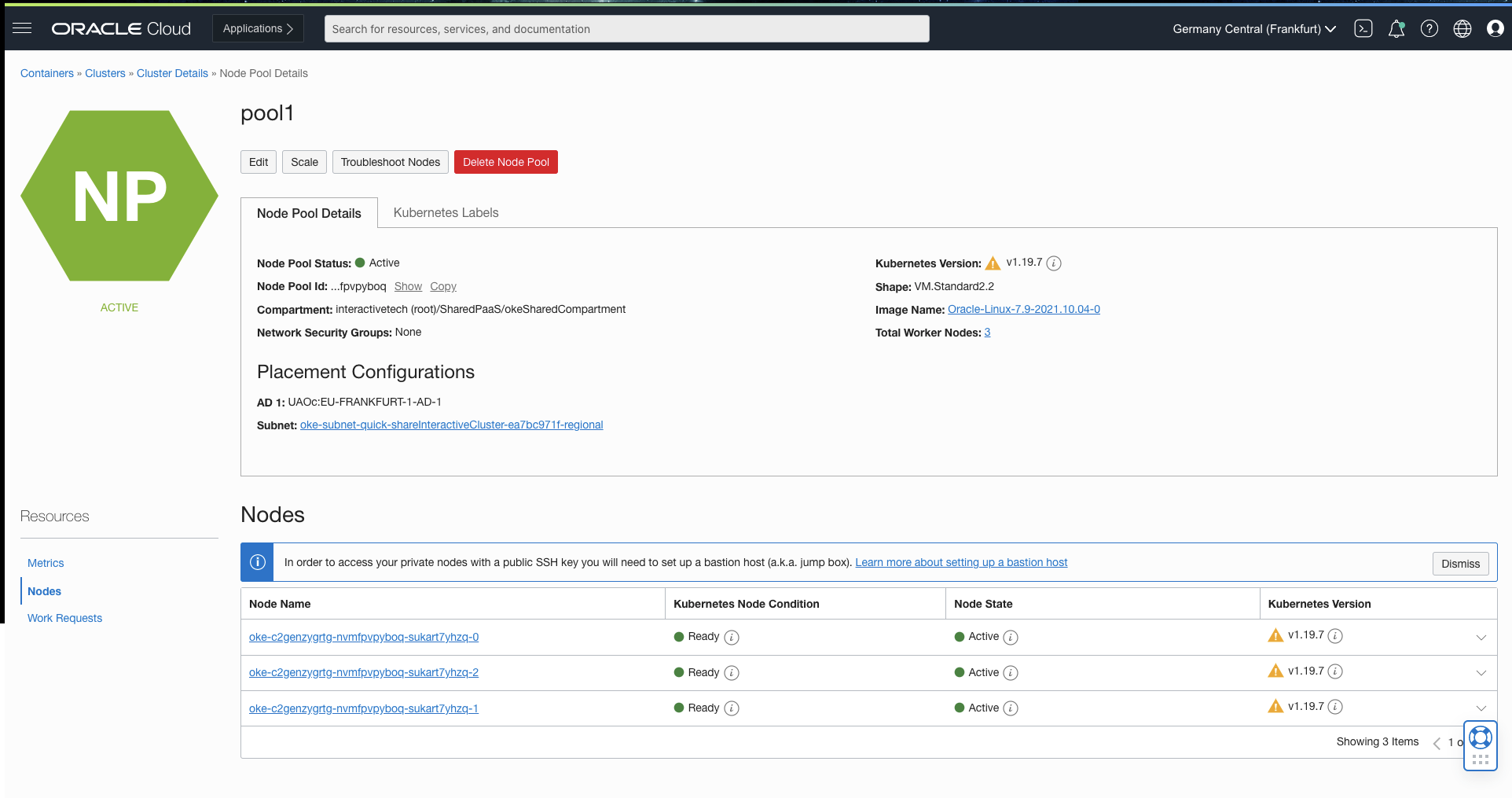
Task: Expand row details for node sukart7yhzq-0
Action: click(1481, 638)
